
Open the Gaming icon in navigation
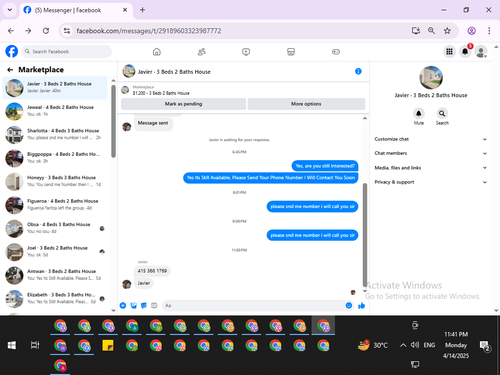(x=336, y=52)
